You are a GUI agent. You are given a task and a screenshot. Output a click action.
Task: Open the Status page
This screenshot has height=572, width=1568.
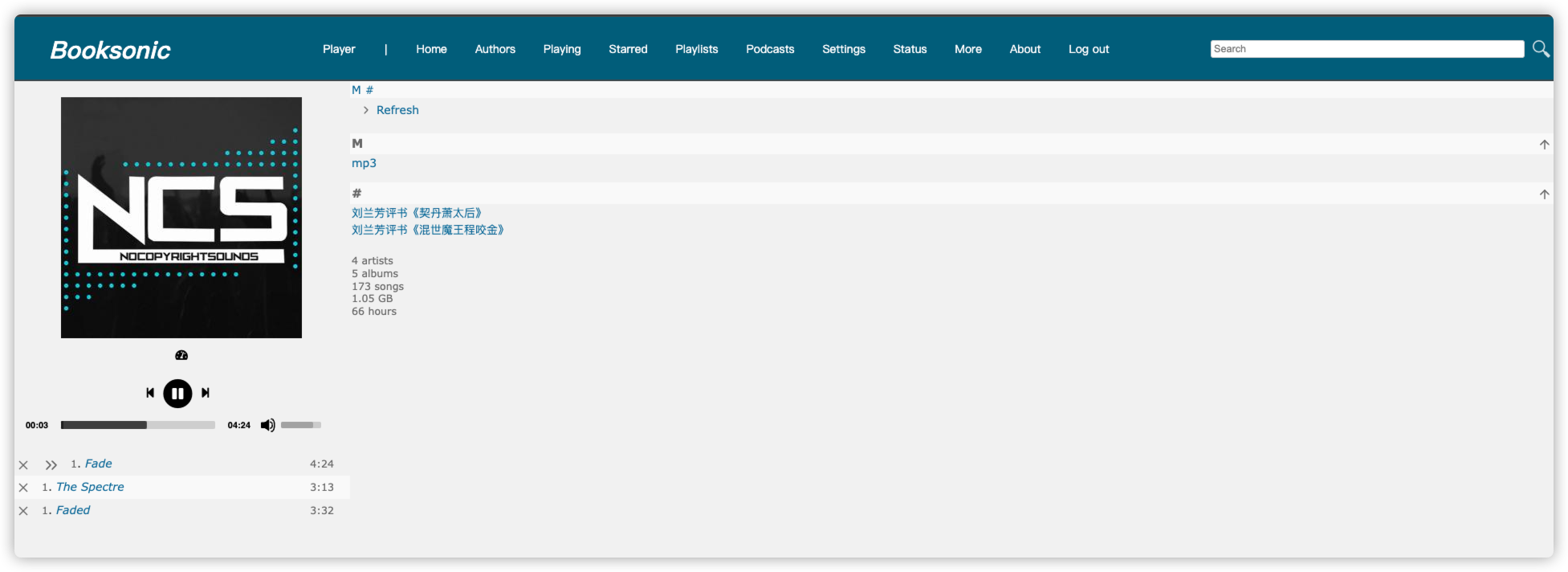click(910, 49)
